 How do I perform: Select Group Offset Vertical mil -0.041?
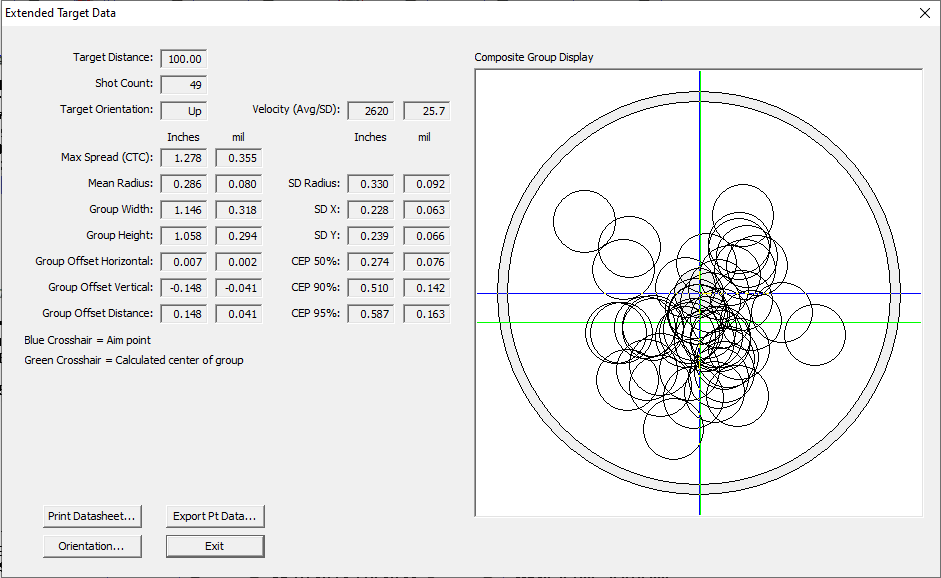(x=239, y=288)
